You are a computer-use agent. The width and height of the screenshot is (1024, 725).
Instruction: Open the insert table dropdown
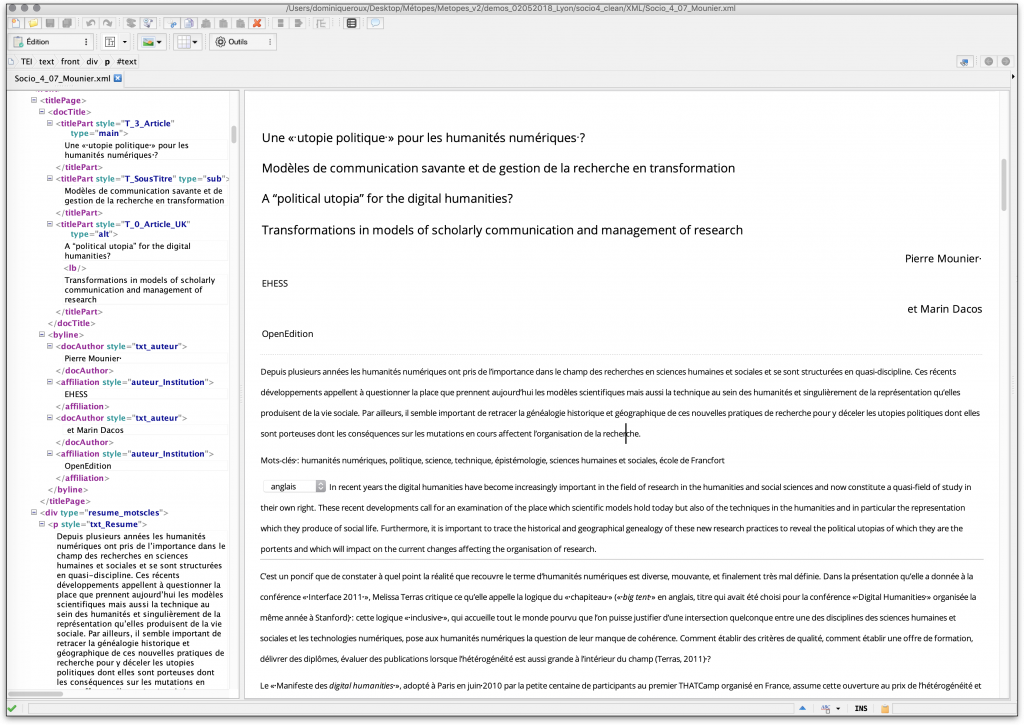click(x=187, y=42)
